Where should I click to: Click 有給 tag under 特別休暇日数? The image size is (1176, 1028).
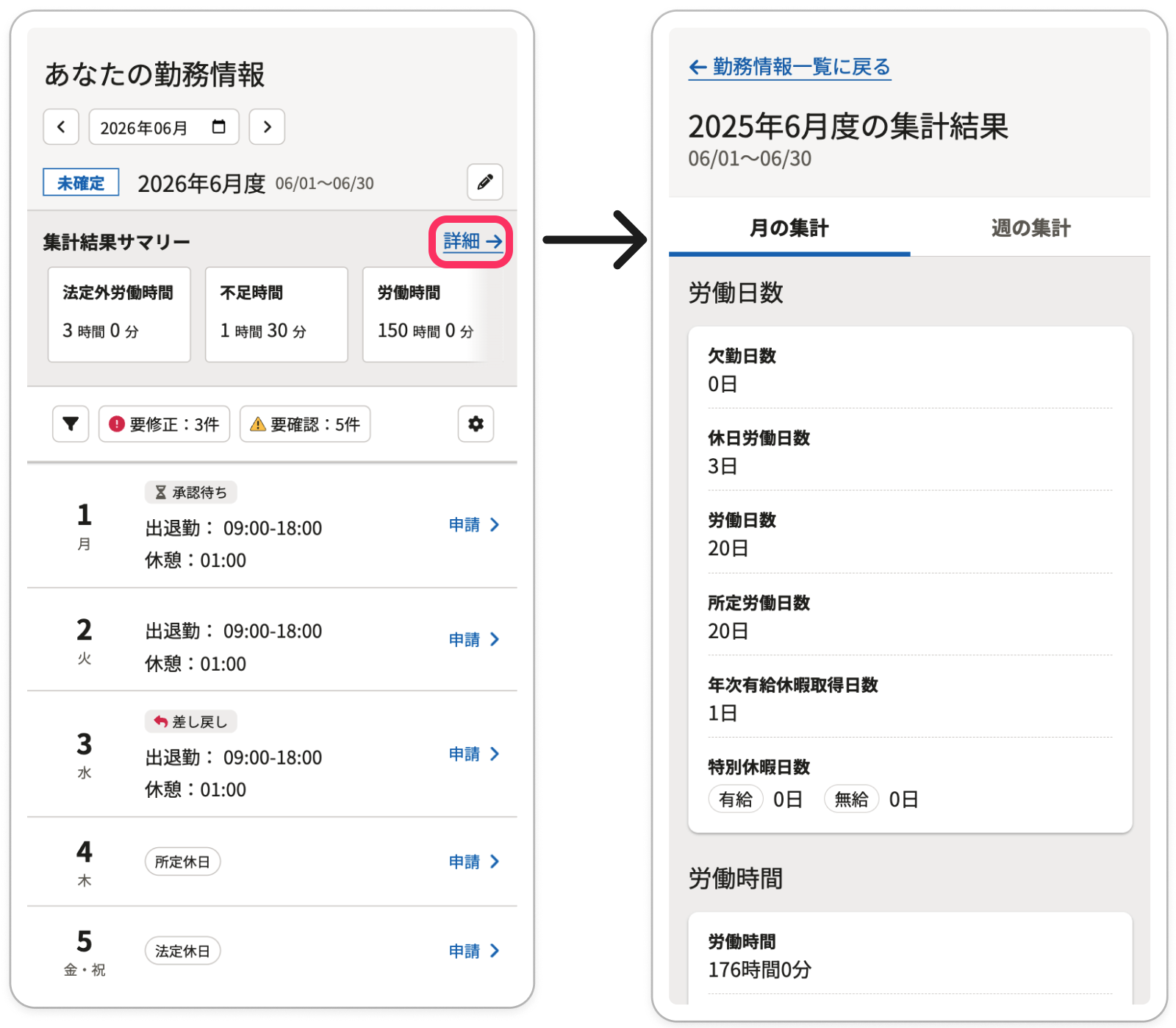[x=736, y=799]
